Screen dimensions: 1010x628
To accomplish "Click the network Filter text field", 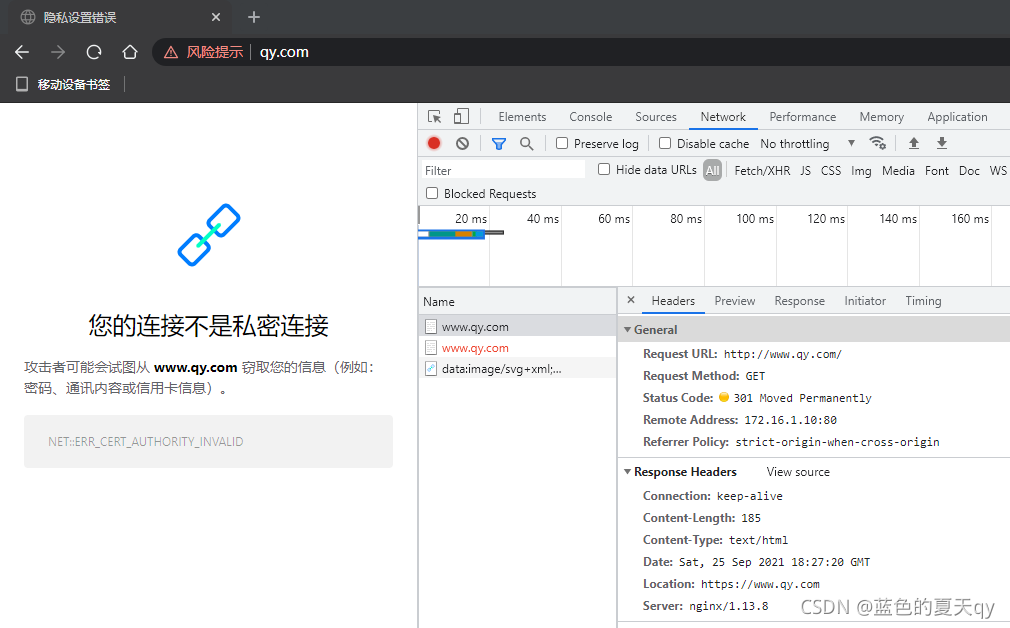I will click(x=503, y=170).
